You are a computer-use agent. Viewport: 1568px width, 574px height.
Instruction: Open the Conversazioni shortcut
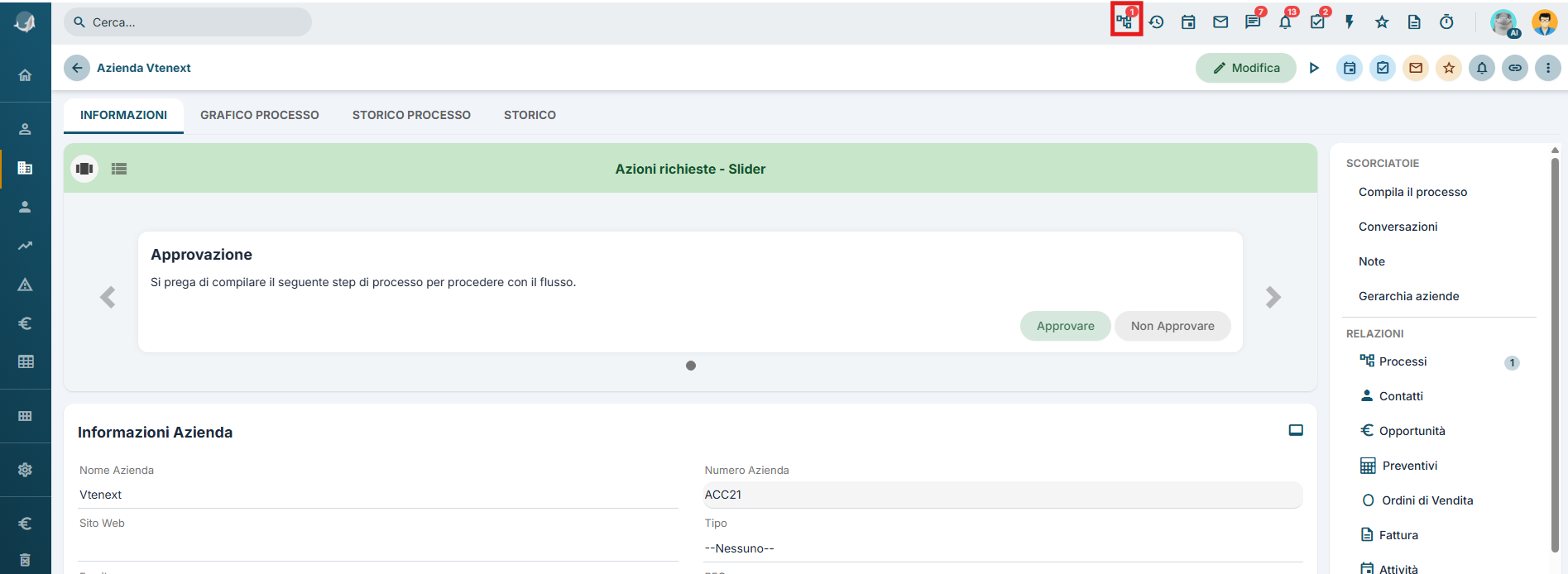[x=1398, y=227]
